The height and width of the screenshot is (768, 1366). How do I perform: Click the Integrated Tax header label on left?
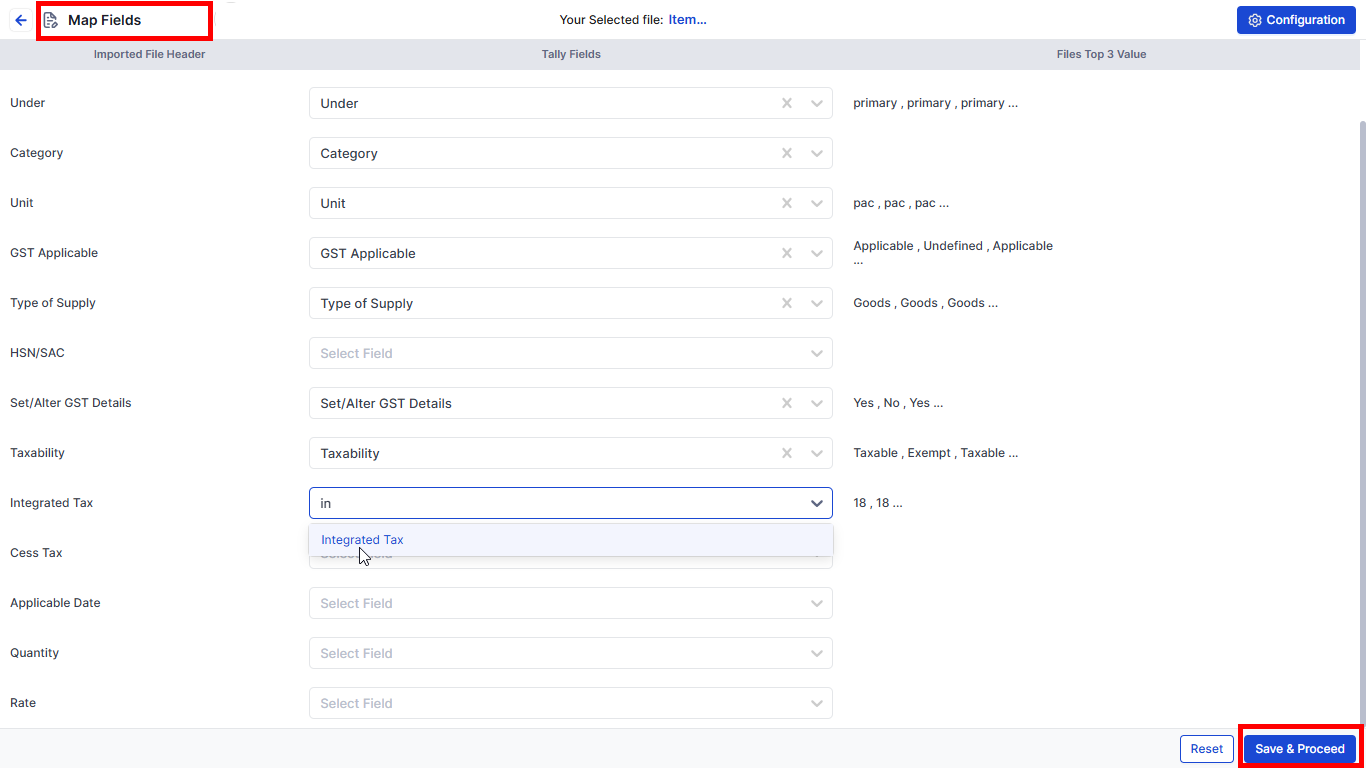click(x=52, y=503)
